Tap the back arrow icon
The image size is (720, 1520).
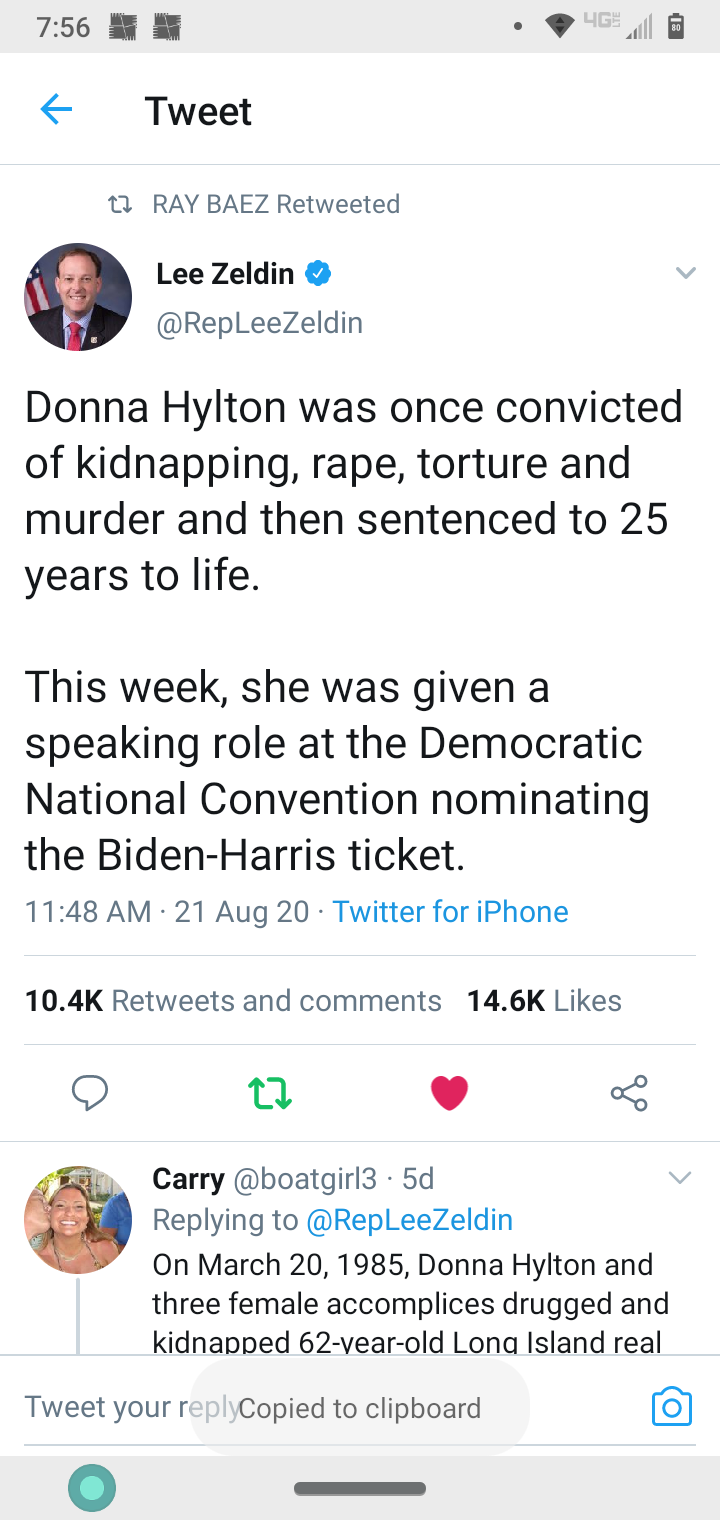tap(56, 109)
